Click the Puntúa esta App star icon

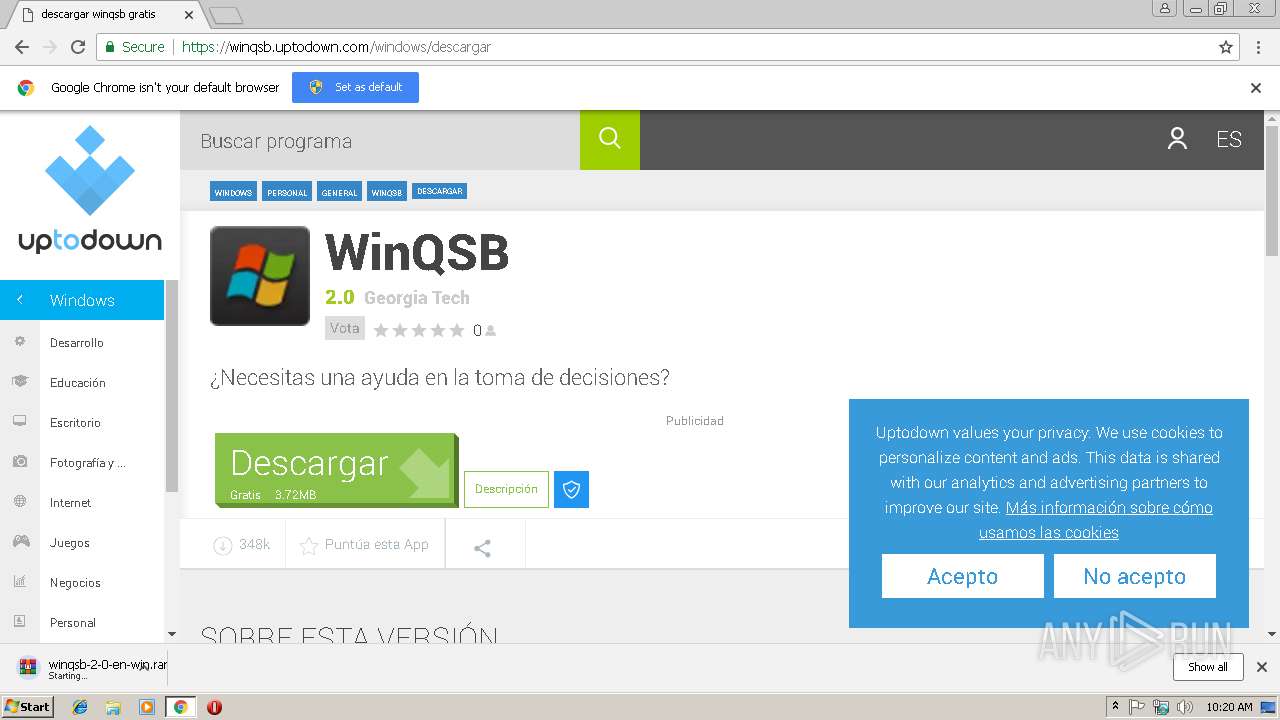(x=309, y=545)
